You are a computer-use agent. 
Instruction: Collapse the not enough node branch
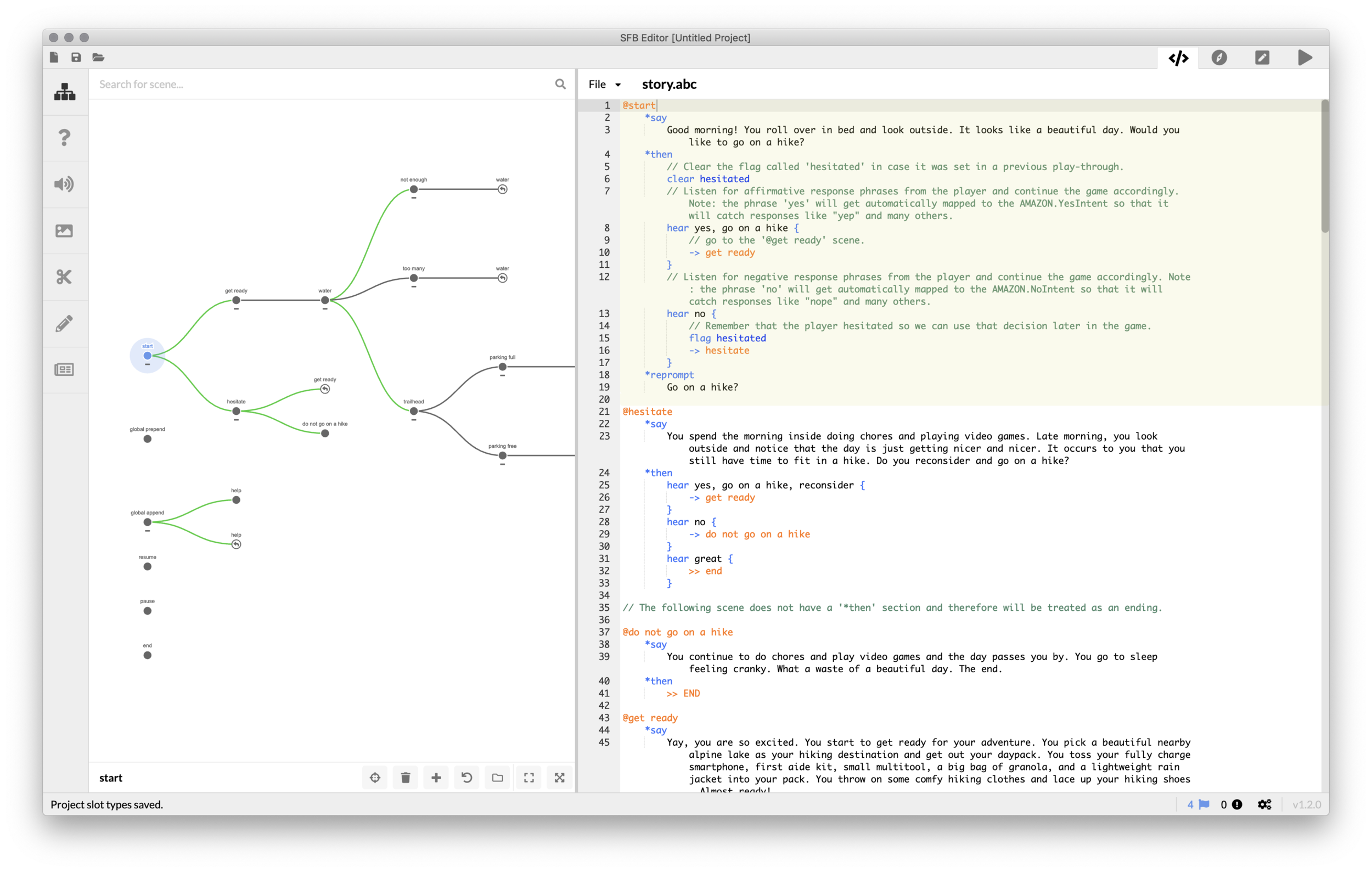pos(414,198)
